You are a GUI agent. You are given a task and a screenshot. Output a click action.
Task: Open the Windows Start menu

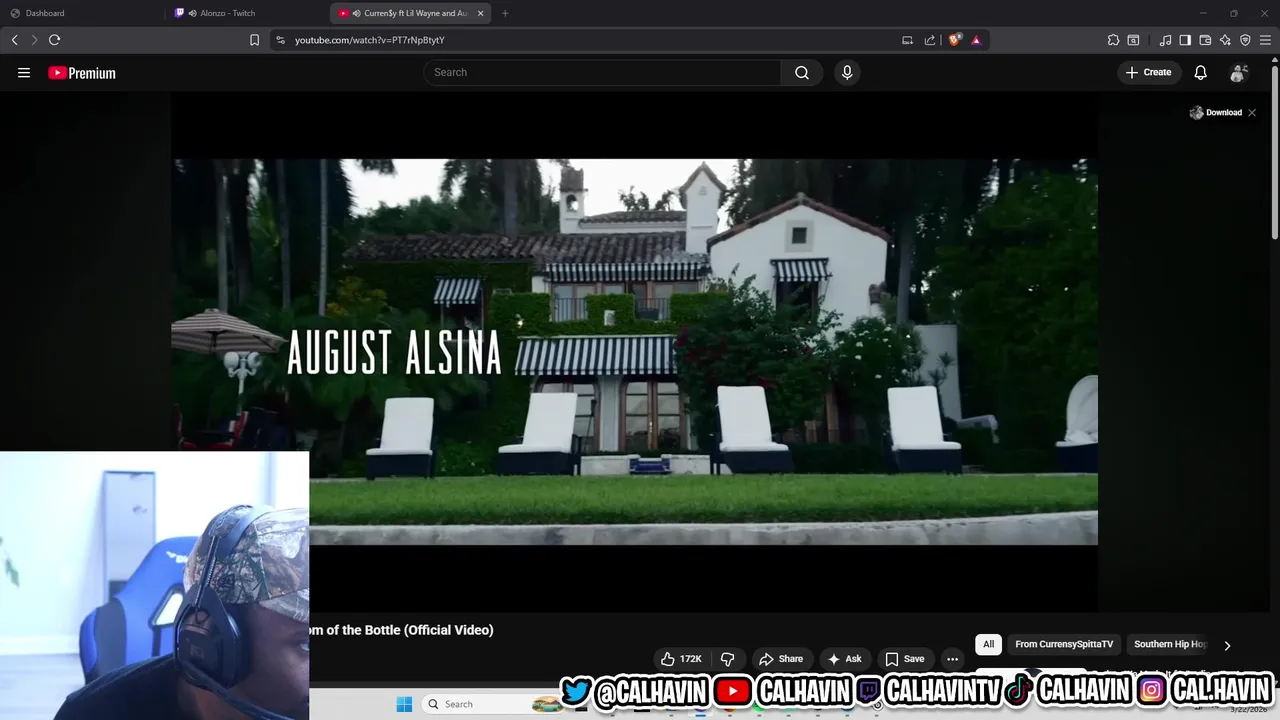click(x=404, y=704)
